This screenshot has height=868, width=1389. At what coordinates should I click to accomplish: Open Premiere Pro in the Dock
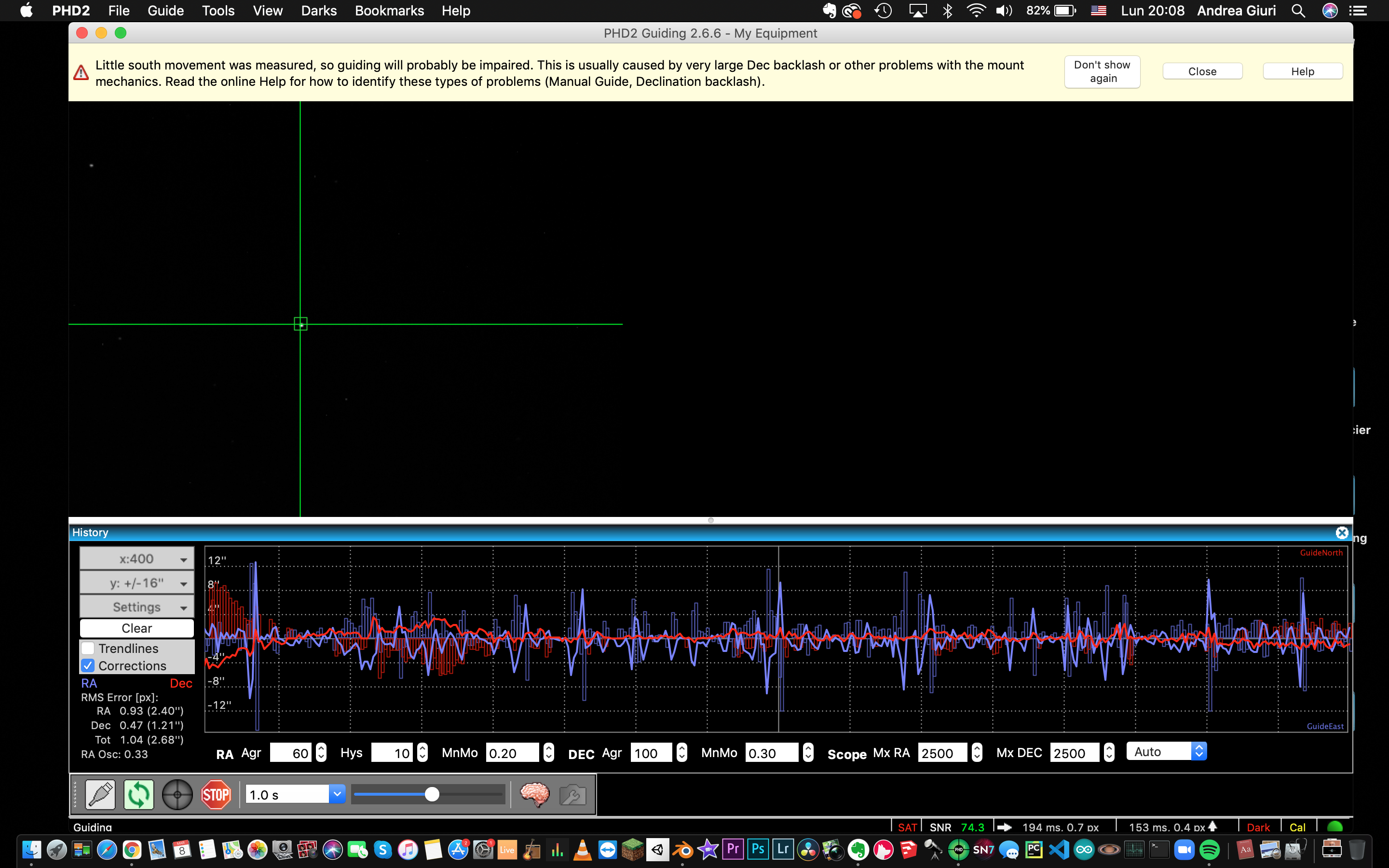[733, 849]
